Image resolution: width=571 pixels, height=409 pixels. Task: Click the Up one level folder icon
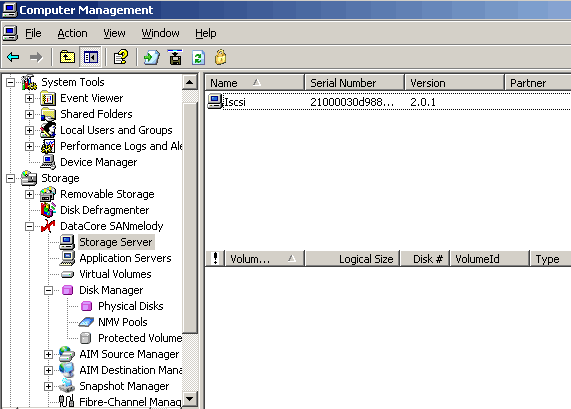click(x=67, y=57)
